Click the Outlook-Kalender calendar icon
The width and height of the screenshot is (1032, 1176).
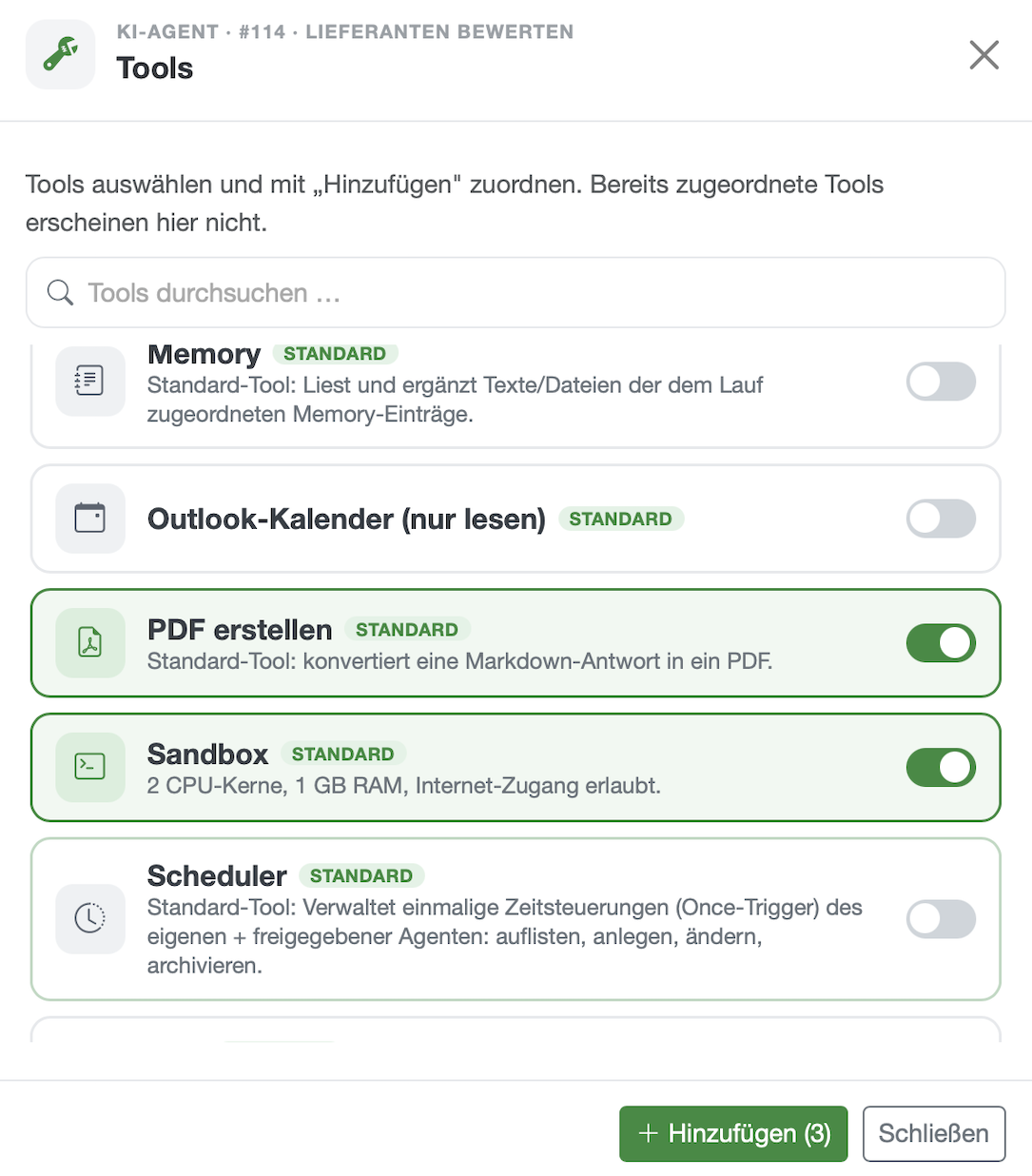[x=90, y=519]
